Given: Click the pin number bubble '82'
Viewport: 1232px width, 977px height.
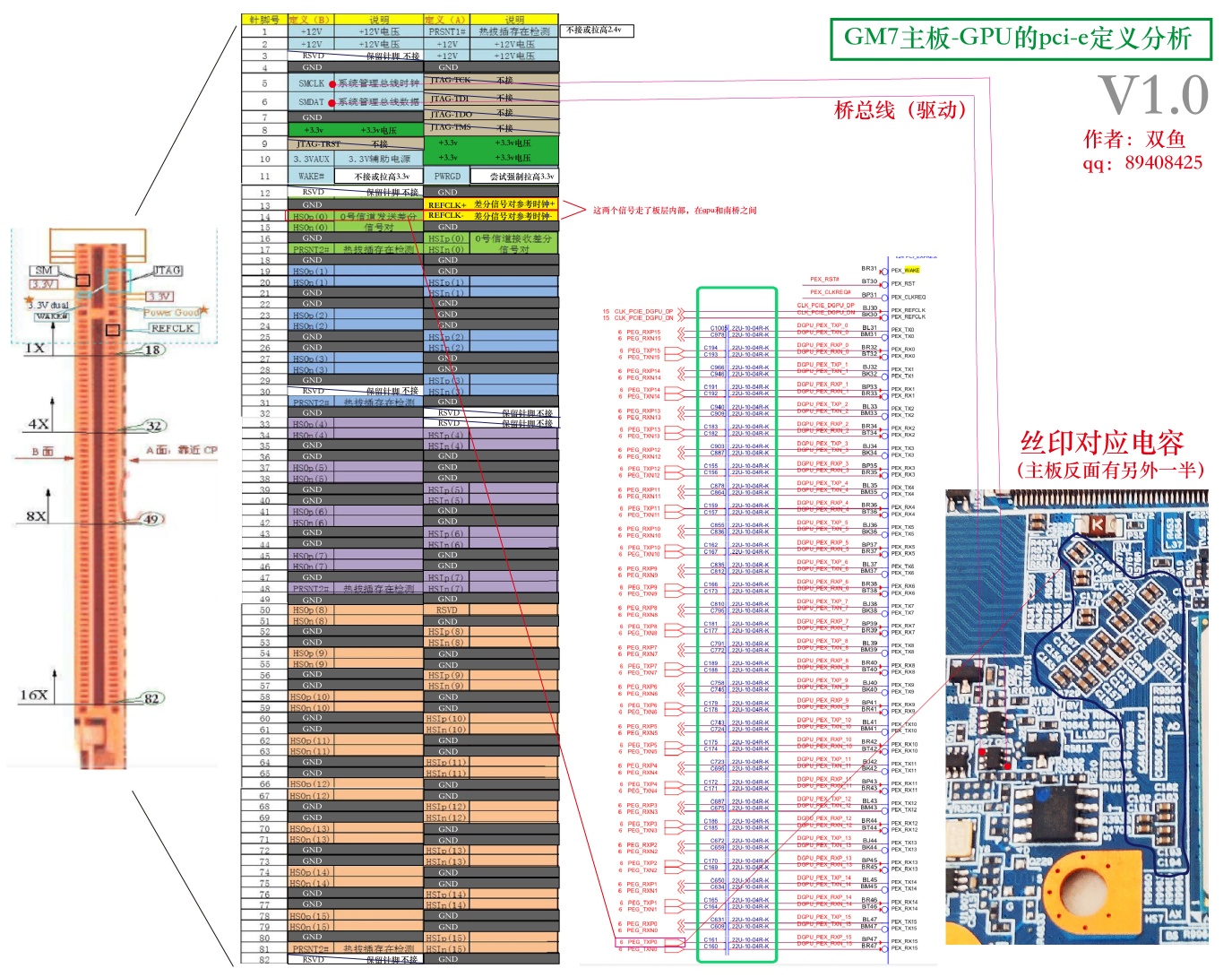Looking at the screenshot, I should [x=152, y=698].
